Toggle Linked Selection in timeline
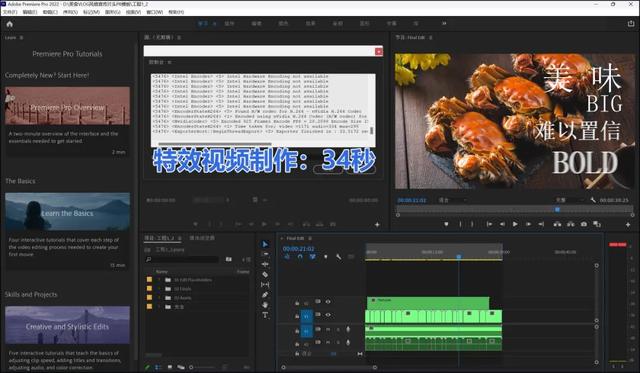 (x=312, y=257)
